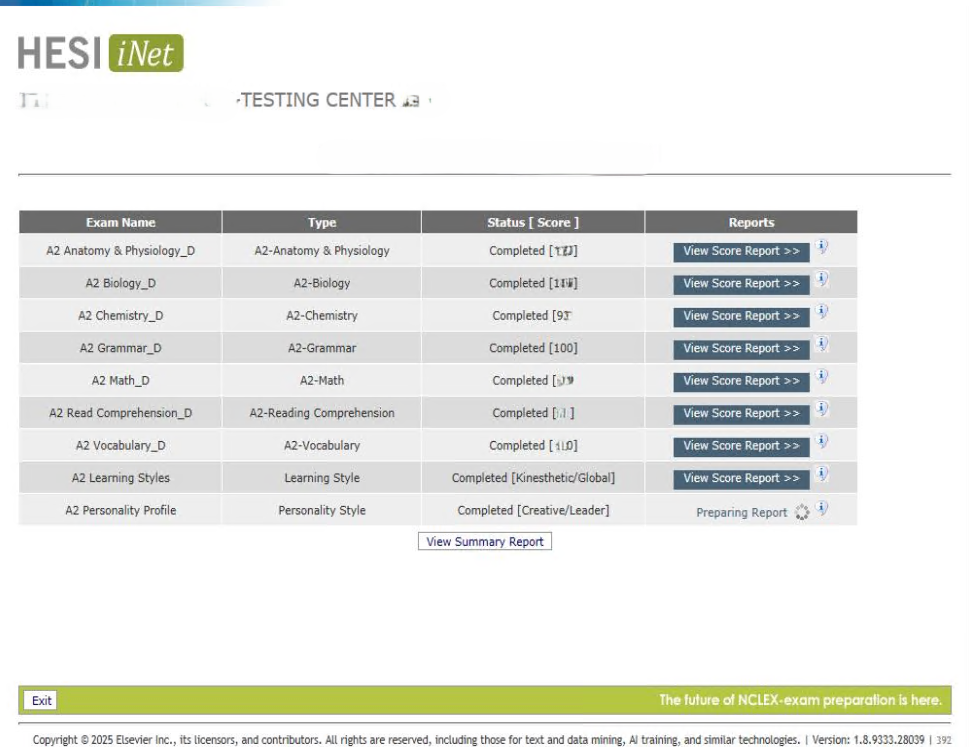Click info icon in A2 Biology_D row
This screenshot has width=970, height=747.
[821, 279]
